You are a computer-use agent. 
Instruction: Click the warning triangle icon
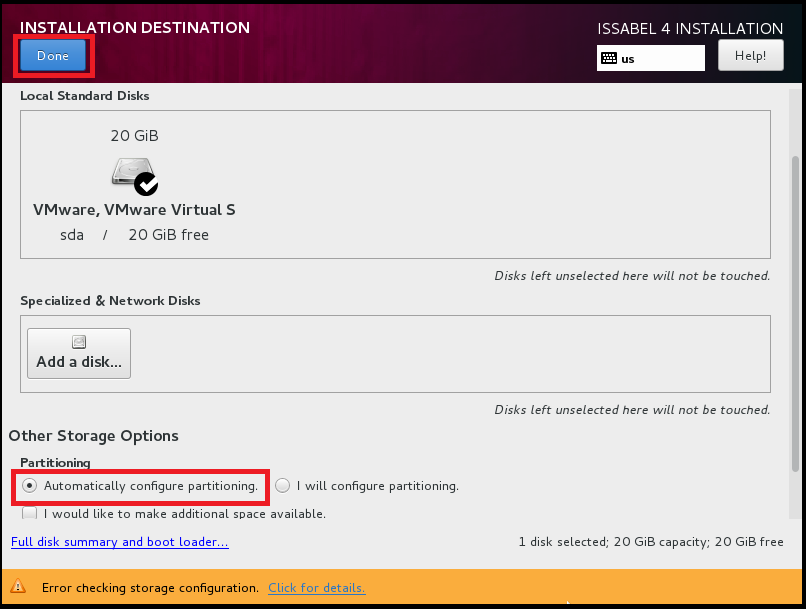[x=18, y=588]
